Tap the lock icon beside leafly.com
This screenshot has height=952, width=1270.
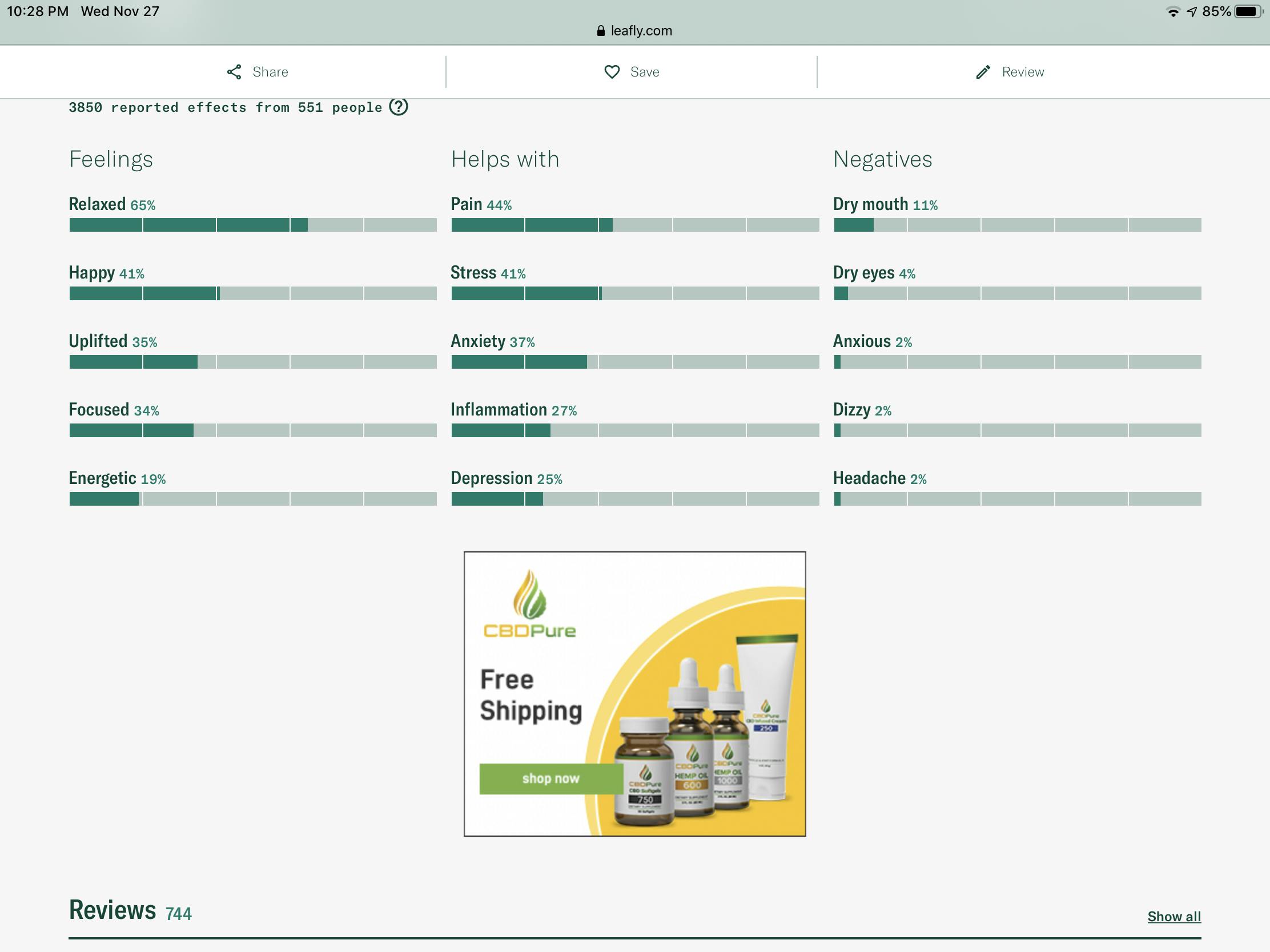(601, 31)
